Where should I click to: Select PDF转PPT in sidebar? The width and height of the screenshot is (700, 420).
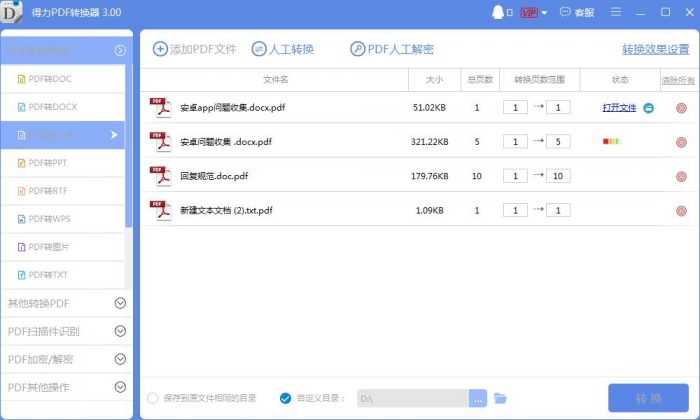[63, 163]
